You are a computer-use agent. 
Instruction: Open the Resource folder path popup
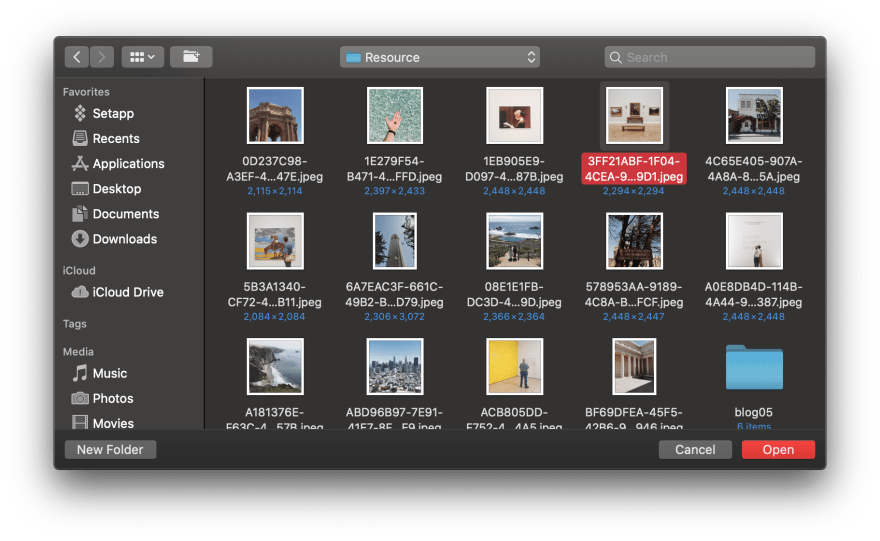pyautogui.click(x=439, y=57)
